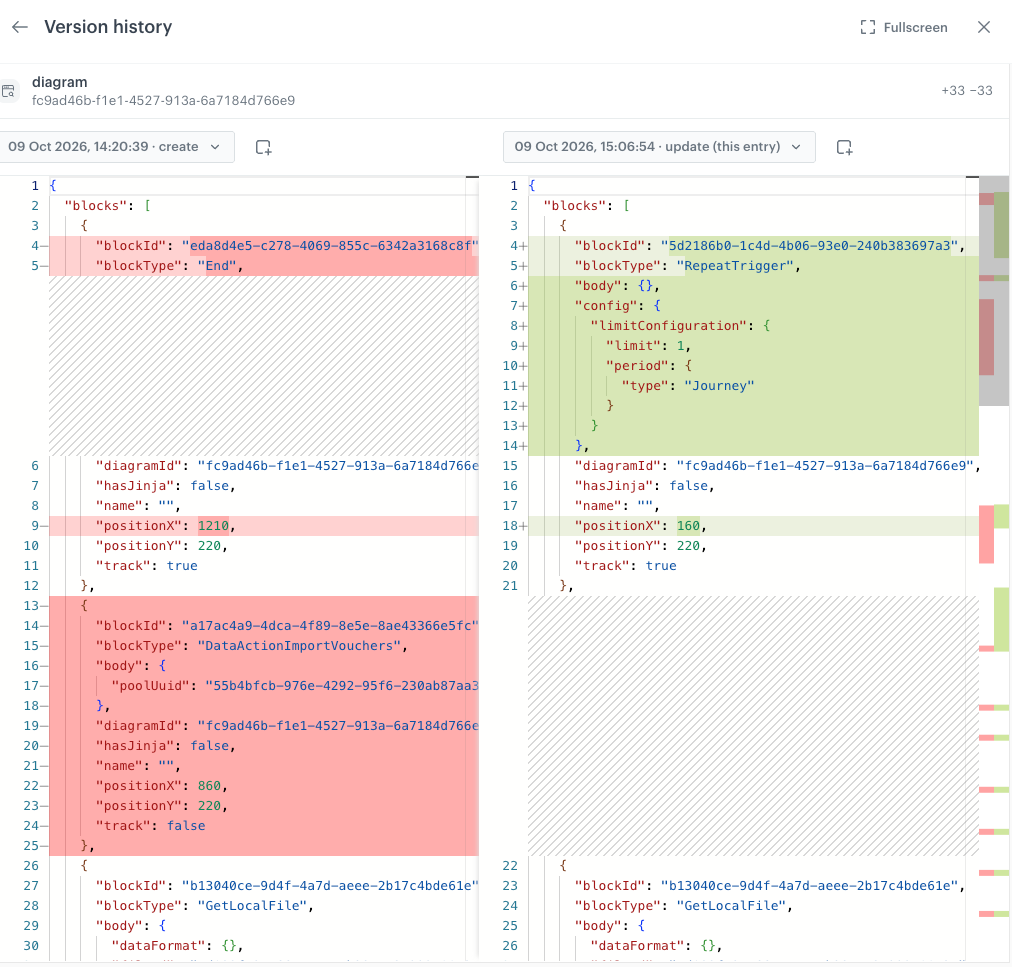Open the right version dropdown showing 15:06:54 update
This screenshot has width=1012, height=967.
point(659,147)
